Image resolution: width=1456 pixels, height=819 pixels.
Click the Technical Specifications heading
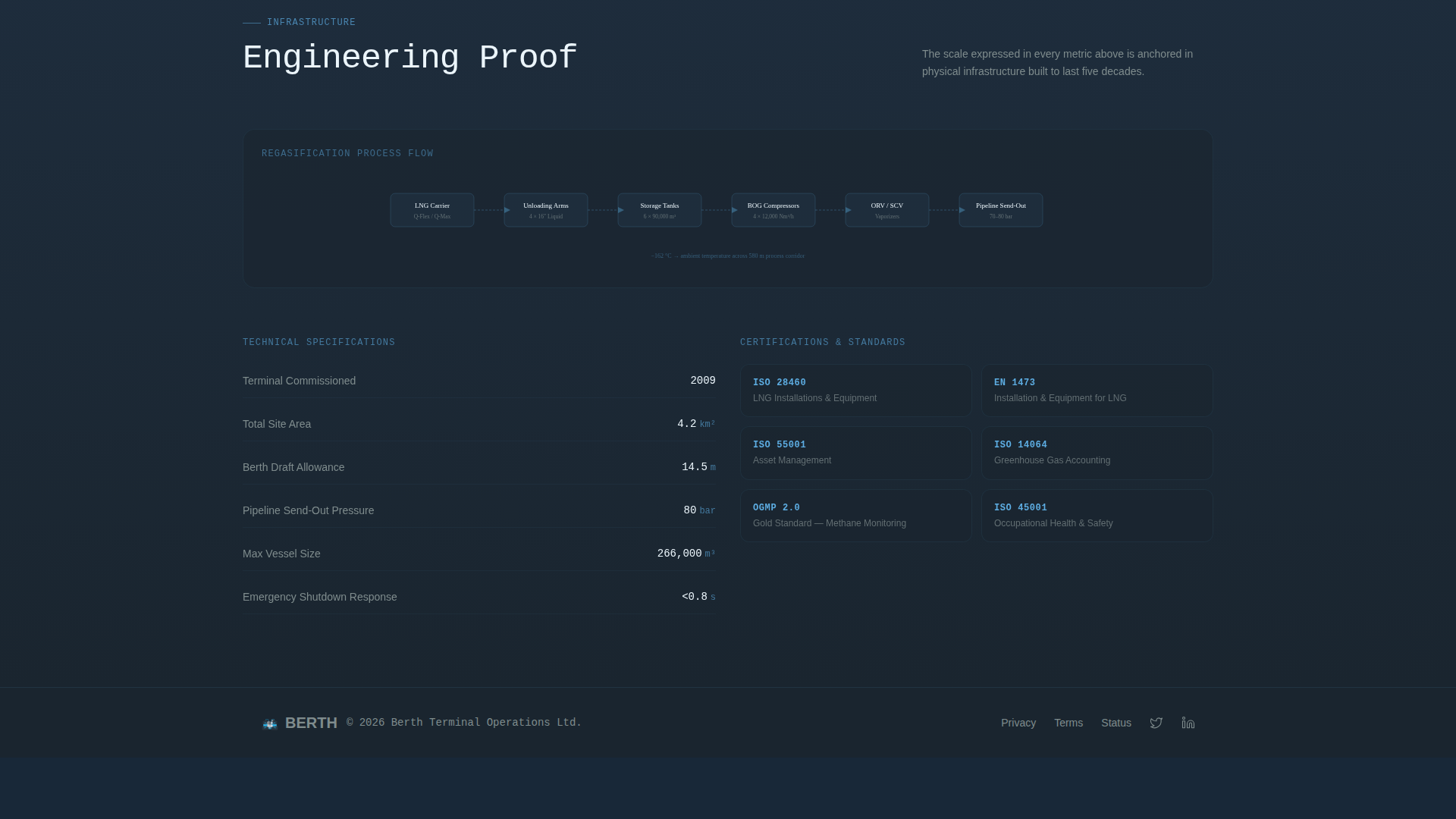318,343
